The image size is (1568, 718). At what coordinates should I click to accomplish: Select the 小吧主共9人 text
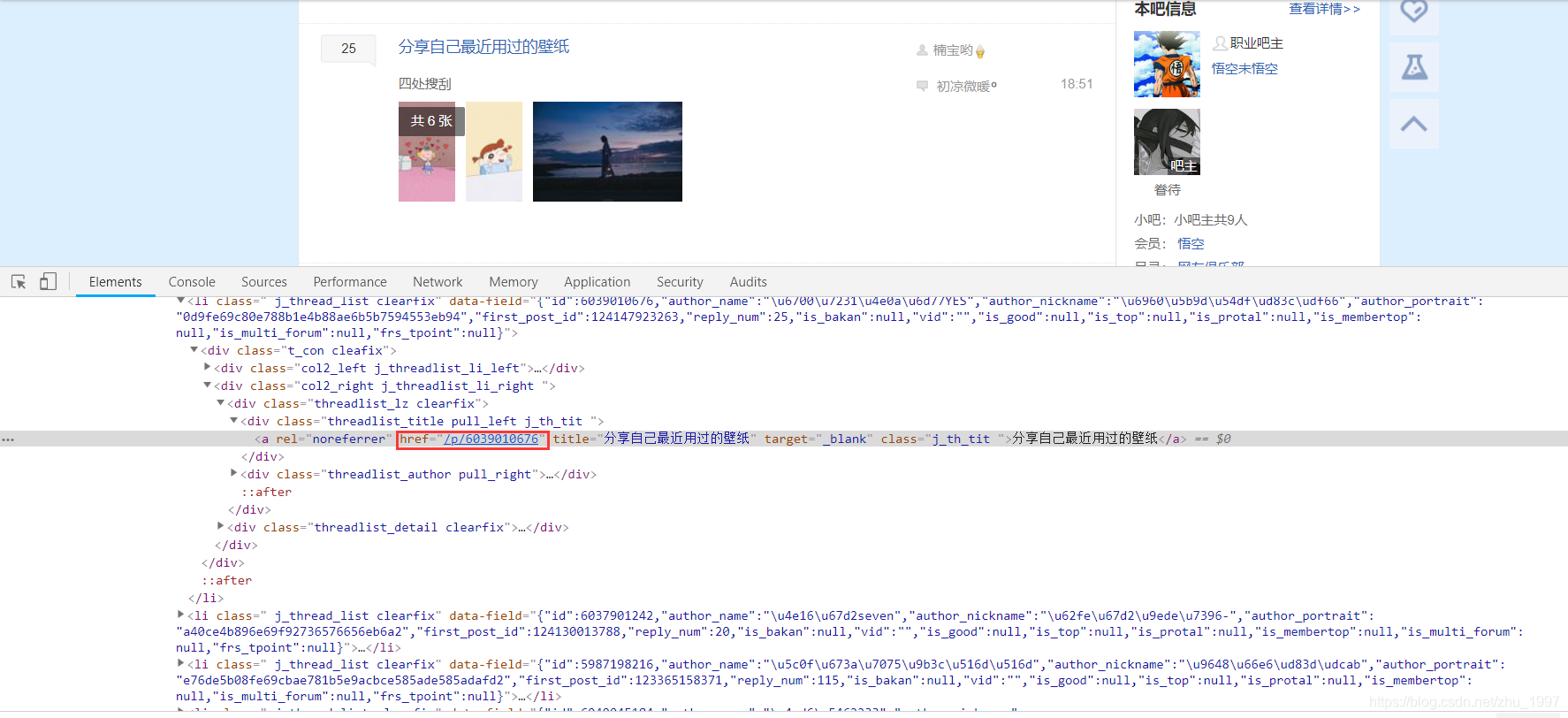click(1210, 219)
